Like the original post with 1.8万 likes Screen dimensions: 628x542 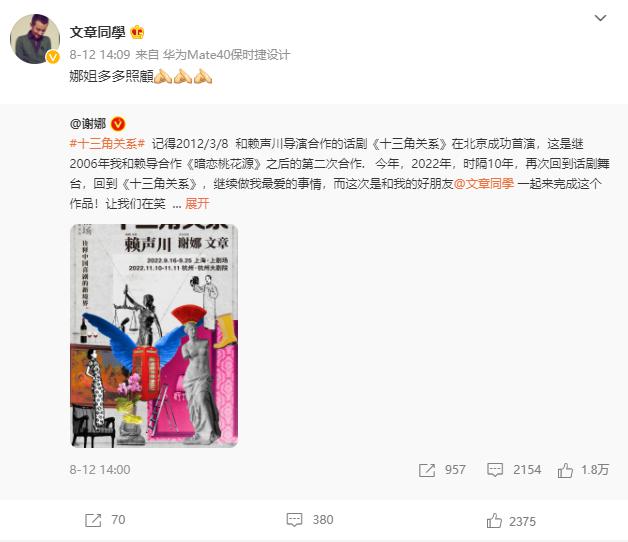(565, 469)
